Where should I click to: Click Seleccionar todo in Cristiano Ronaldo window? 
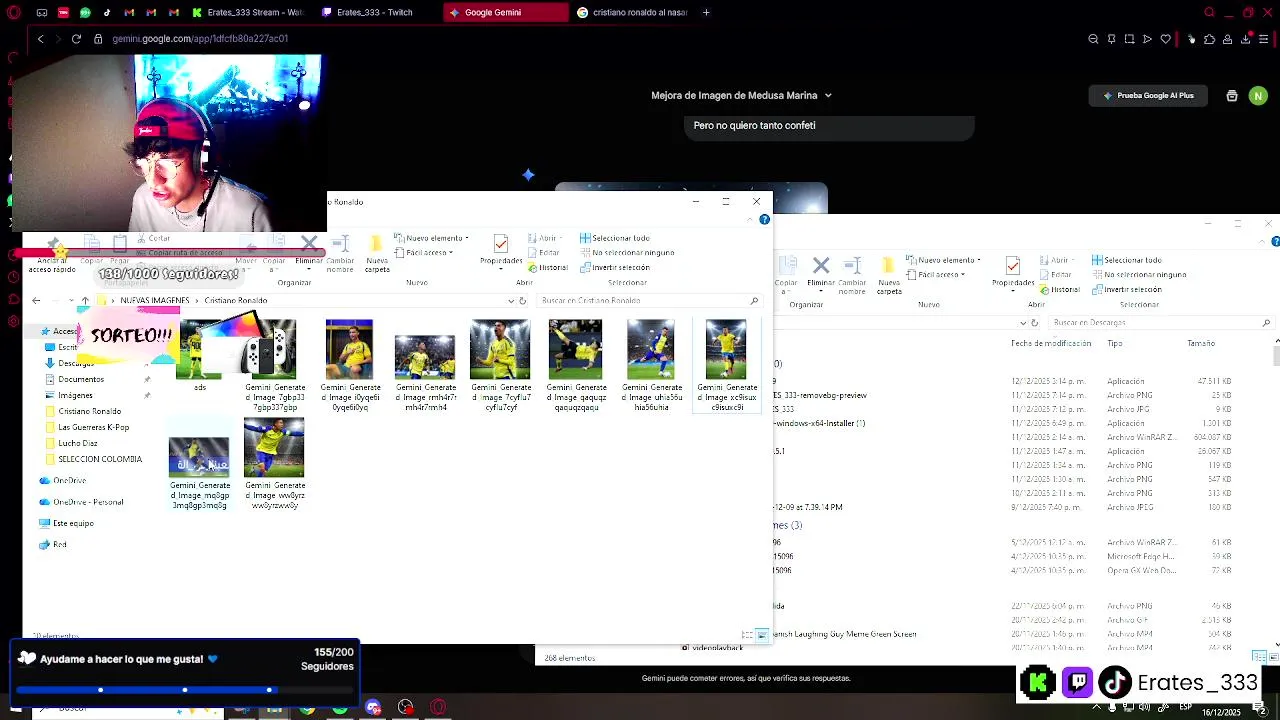tap(614, 238)
